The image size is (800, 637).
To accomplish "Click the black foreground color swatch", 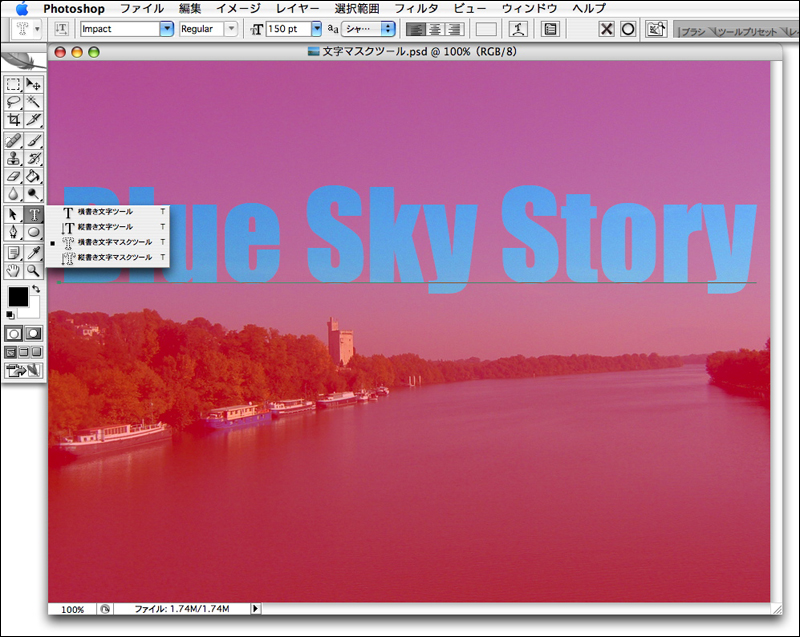I will 18,297.
